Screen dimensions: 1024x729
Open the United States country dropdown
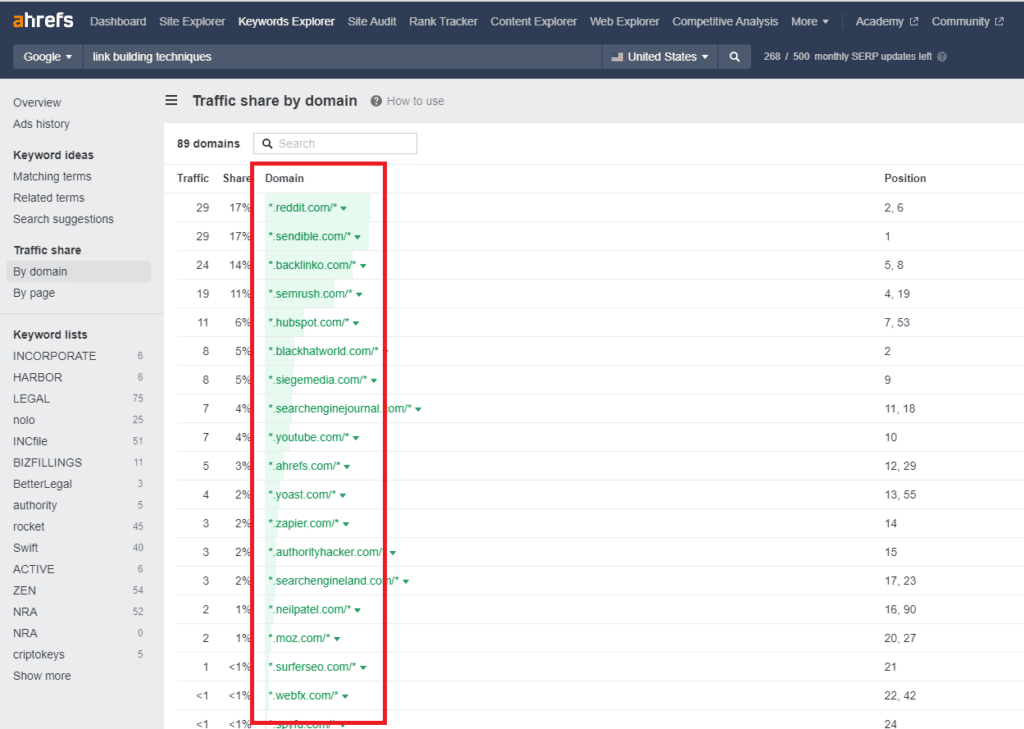click(x=660, y=57)
